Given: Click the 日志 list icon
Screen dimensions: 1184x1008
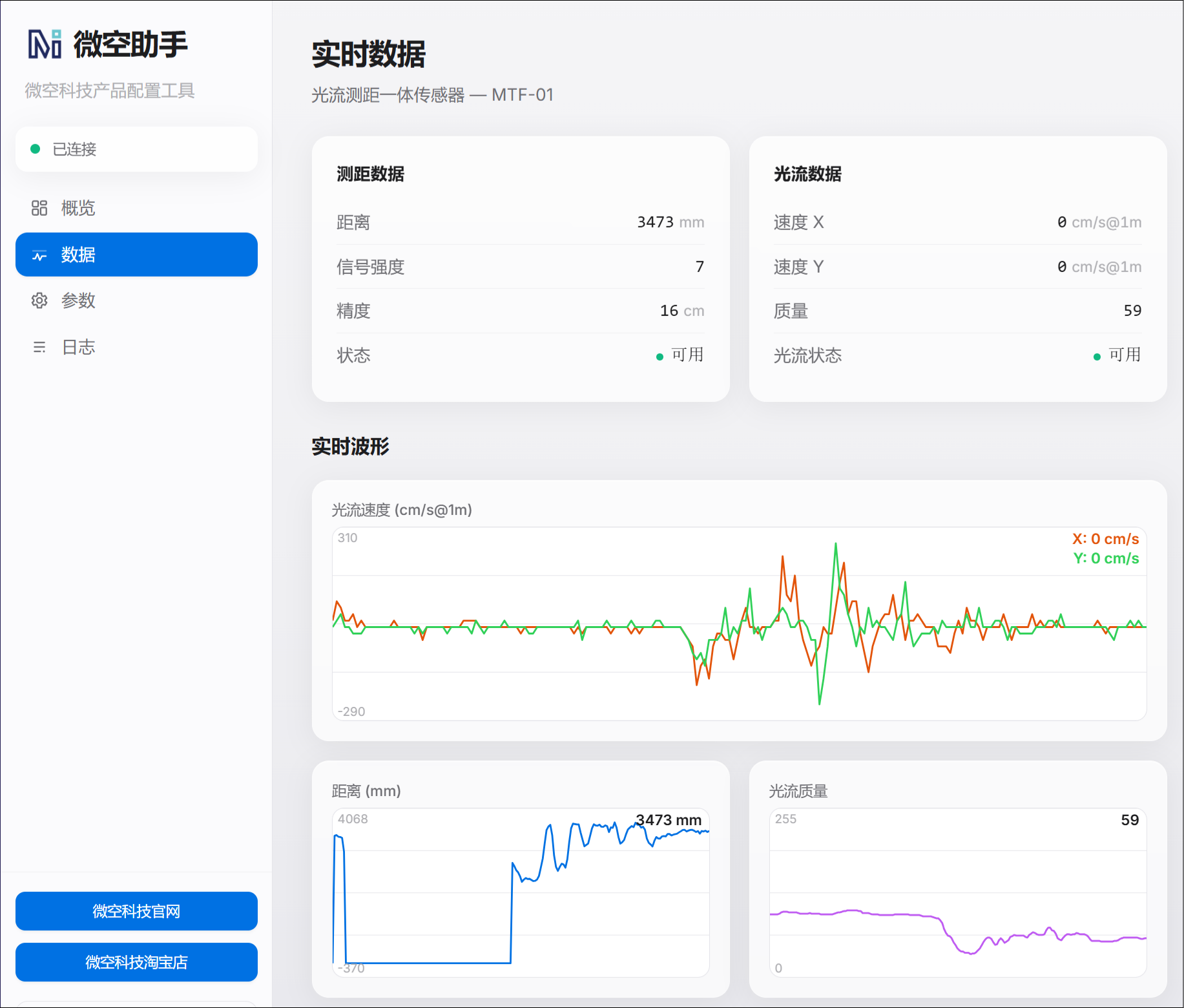Looking at the screenshot, I should 39,347.
